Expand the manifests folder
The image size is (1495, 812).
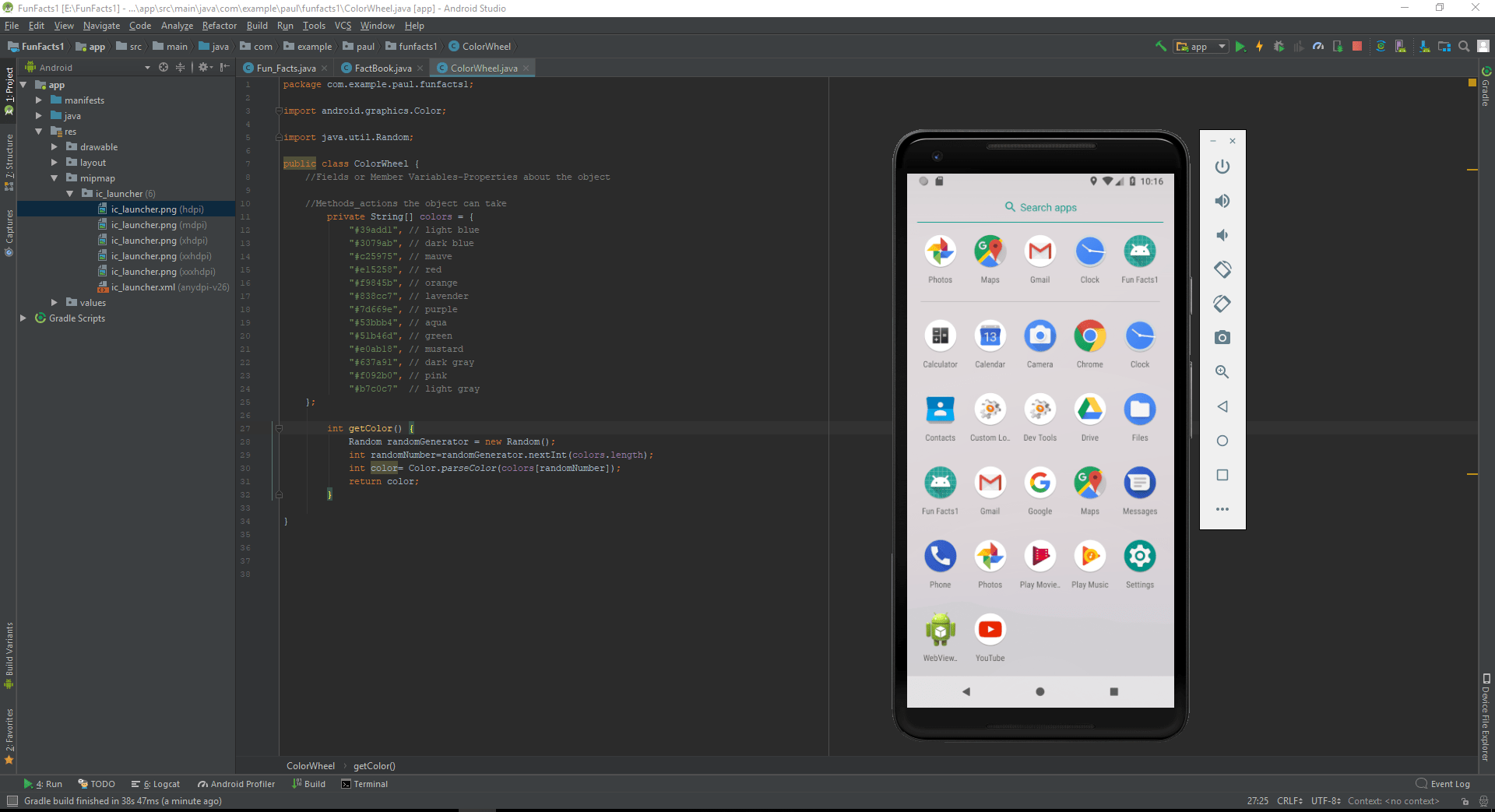pos(39,100)
